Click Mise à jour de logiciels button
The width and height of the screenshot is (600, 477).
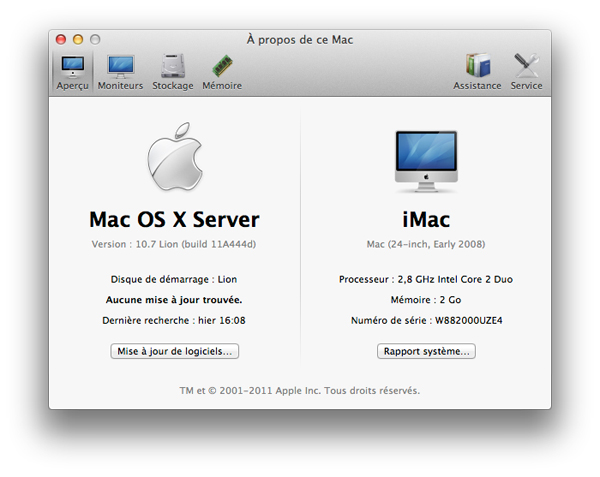pyautogui.click(x=174, y=351)
